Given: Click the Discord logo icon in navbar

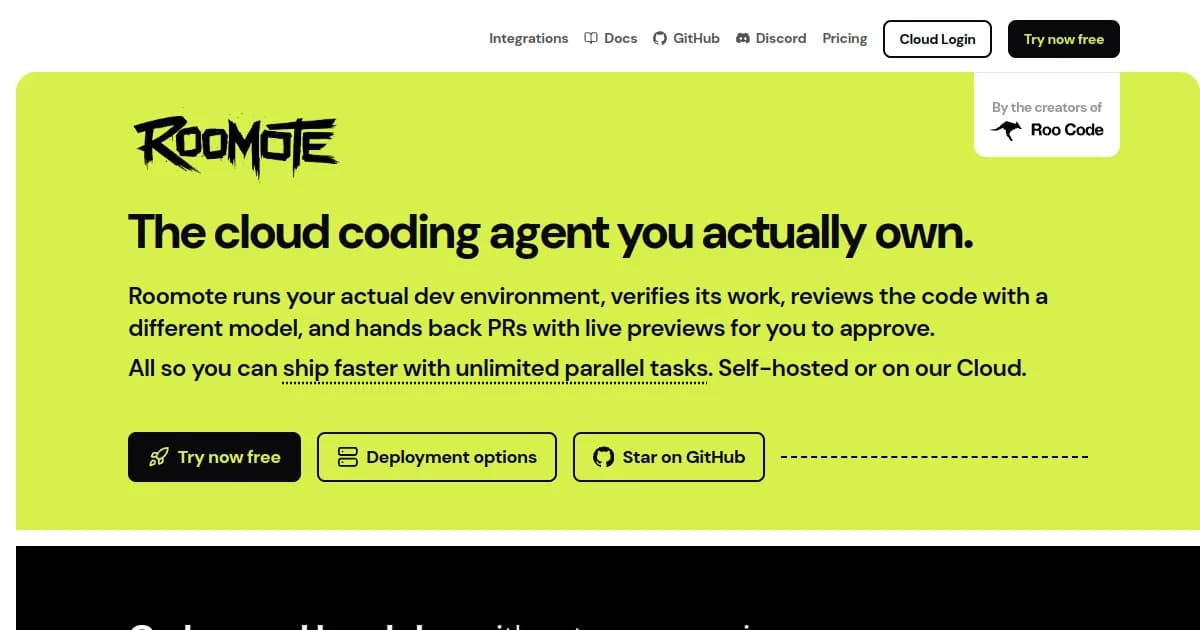Looking at the screenshot, I should point(743,38).
